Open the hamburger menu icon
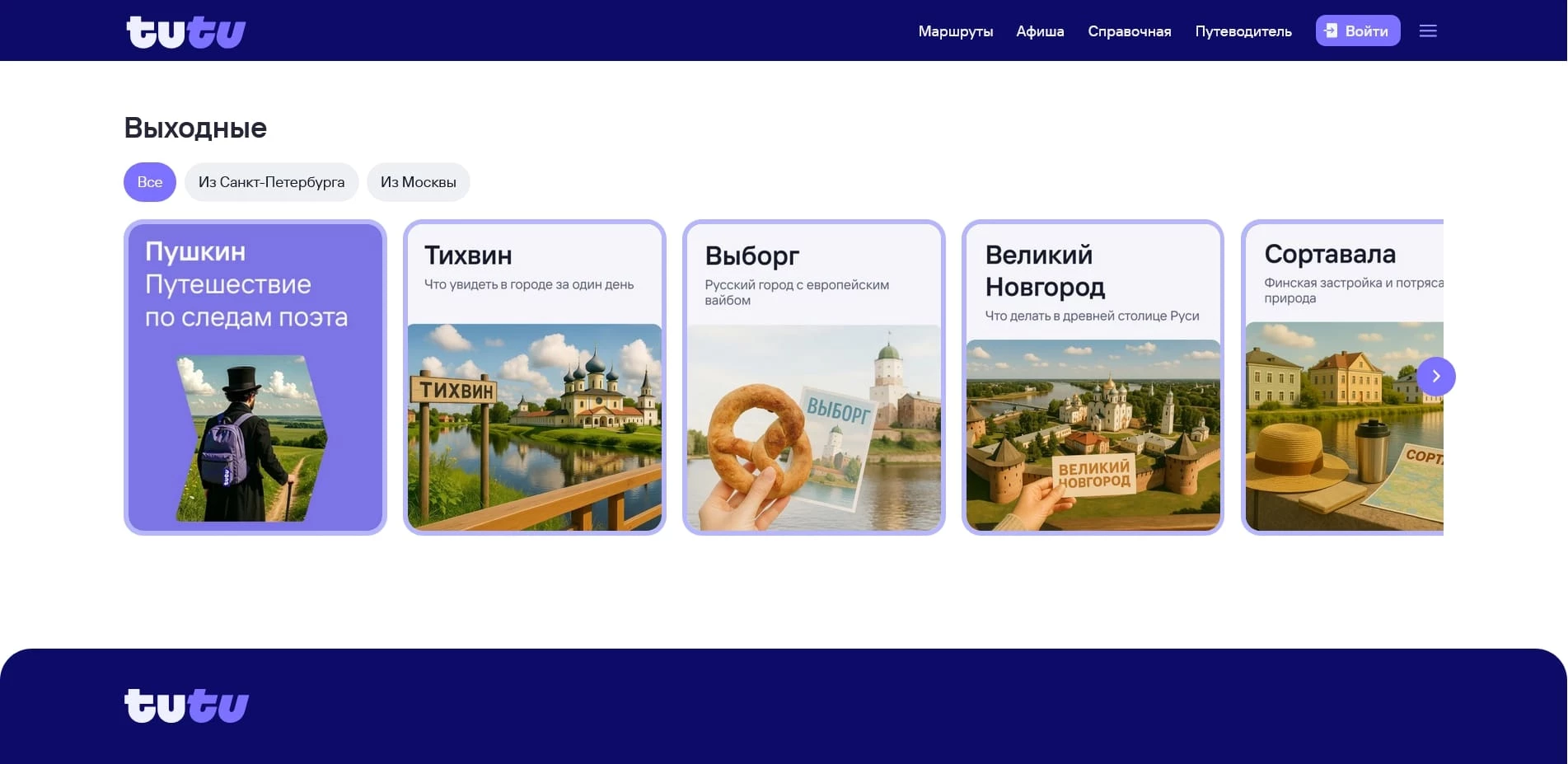Image resolution: width=1568 pixels, height=764 pixels. [x=1428, y=30]
